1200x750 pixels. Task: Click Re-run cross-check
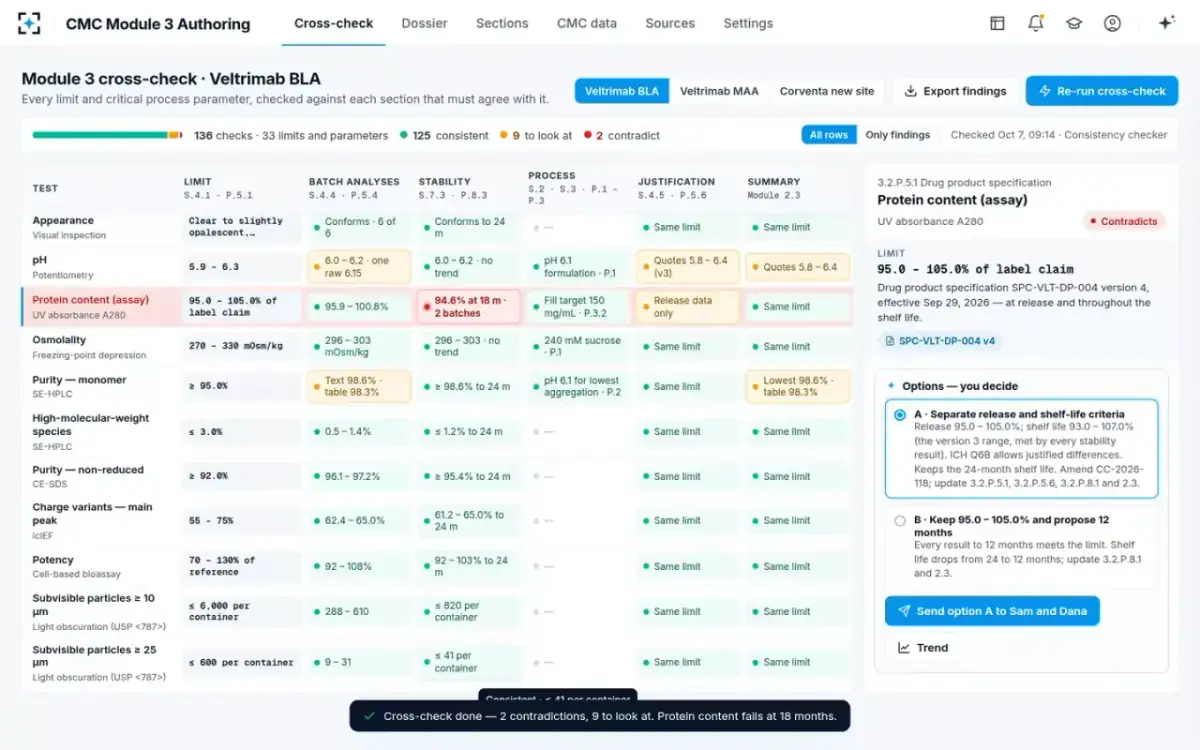click(x=1102, y=91)
